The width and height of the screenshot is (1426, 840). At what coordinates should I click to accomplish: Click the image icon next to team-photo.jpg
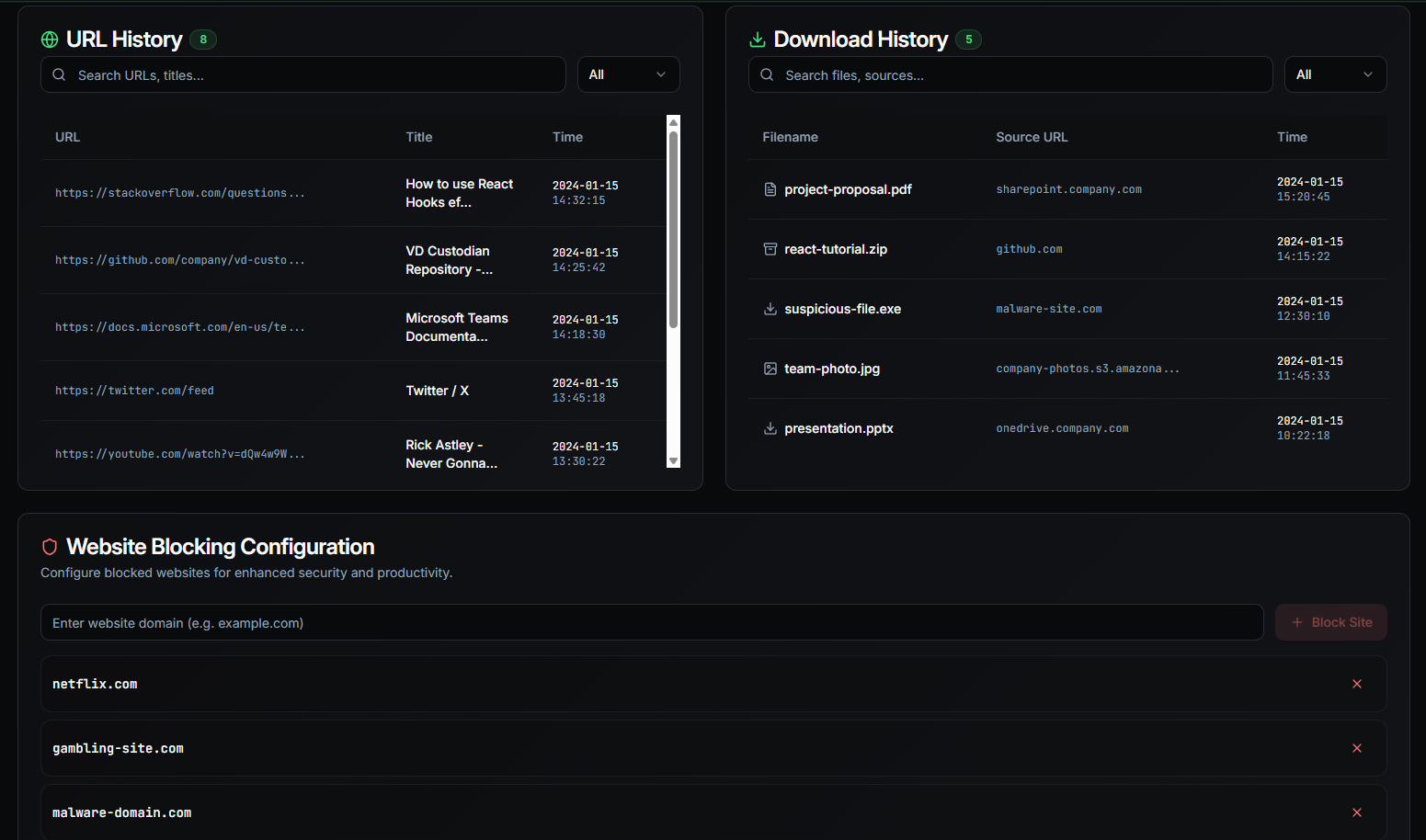[x=770, y=369]
